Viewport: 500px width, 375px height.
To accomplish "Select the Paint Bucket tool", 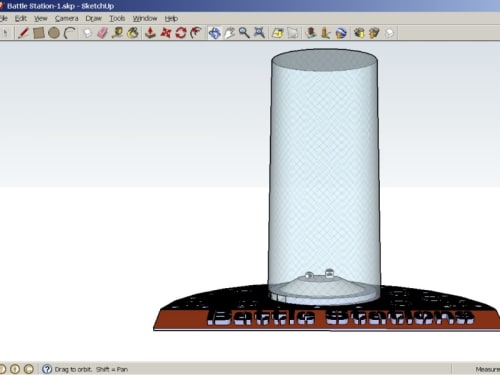I will 133,33.
